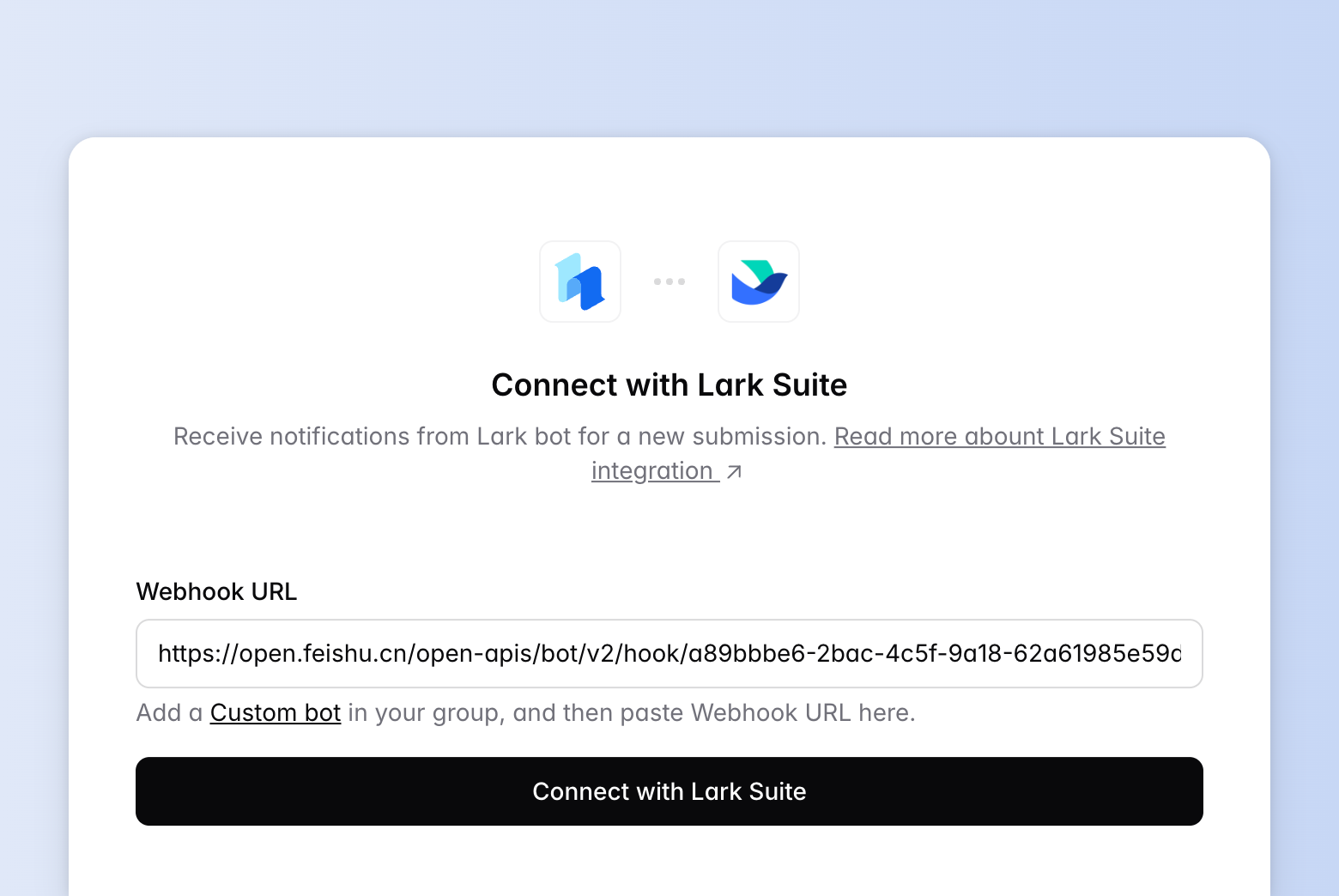Click the white dialog card background

[669, 532]
